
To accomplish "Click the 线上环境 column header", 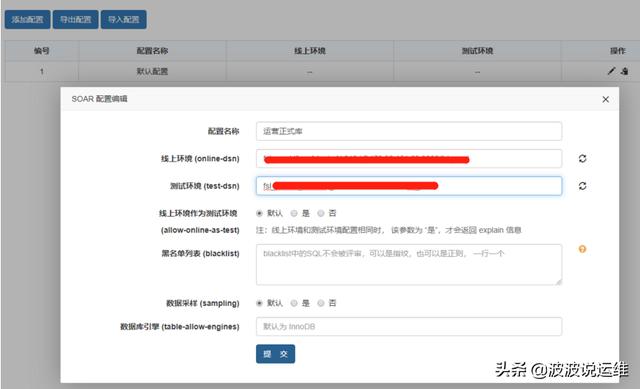I will 310,51.
